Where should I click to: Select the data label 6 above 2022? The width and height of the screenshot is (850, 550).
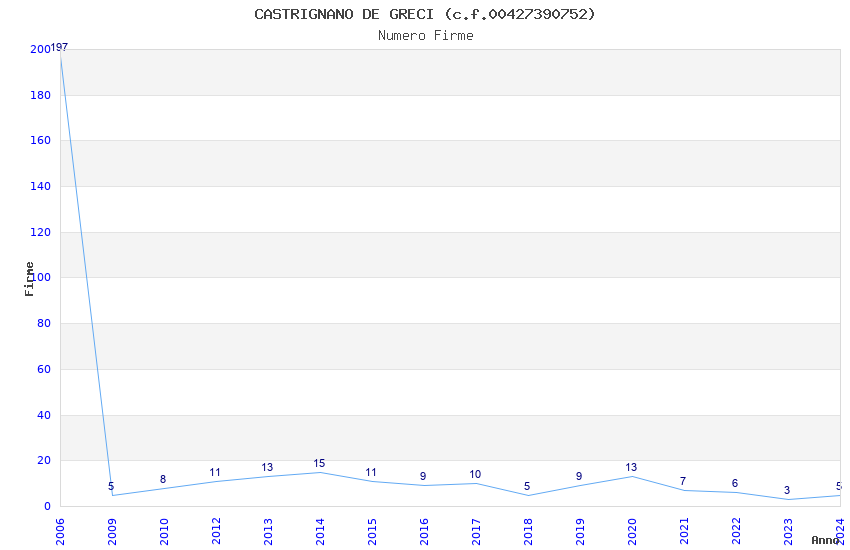click(x=735, y=483)
